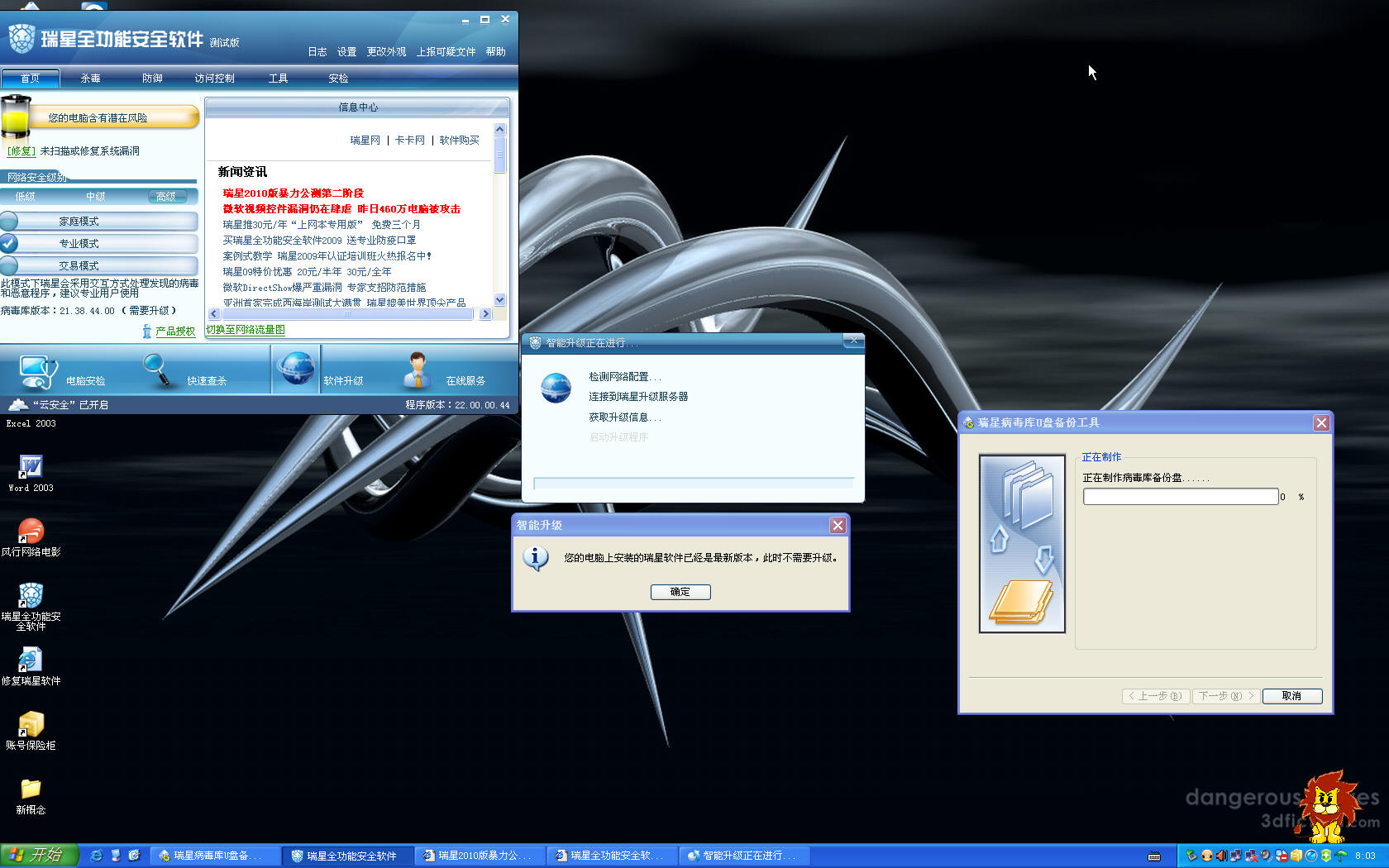Start 快速查杀 quick scan
The width and height of the screenshot is (1389, 868).
tap(156, 370)
